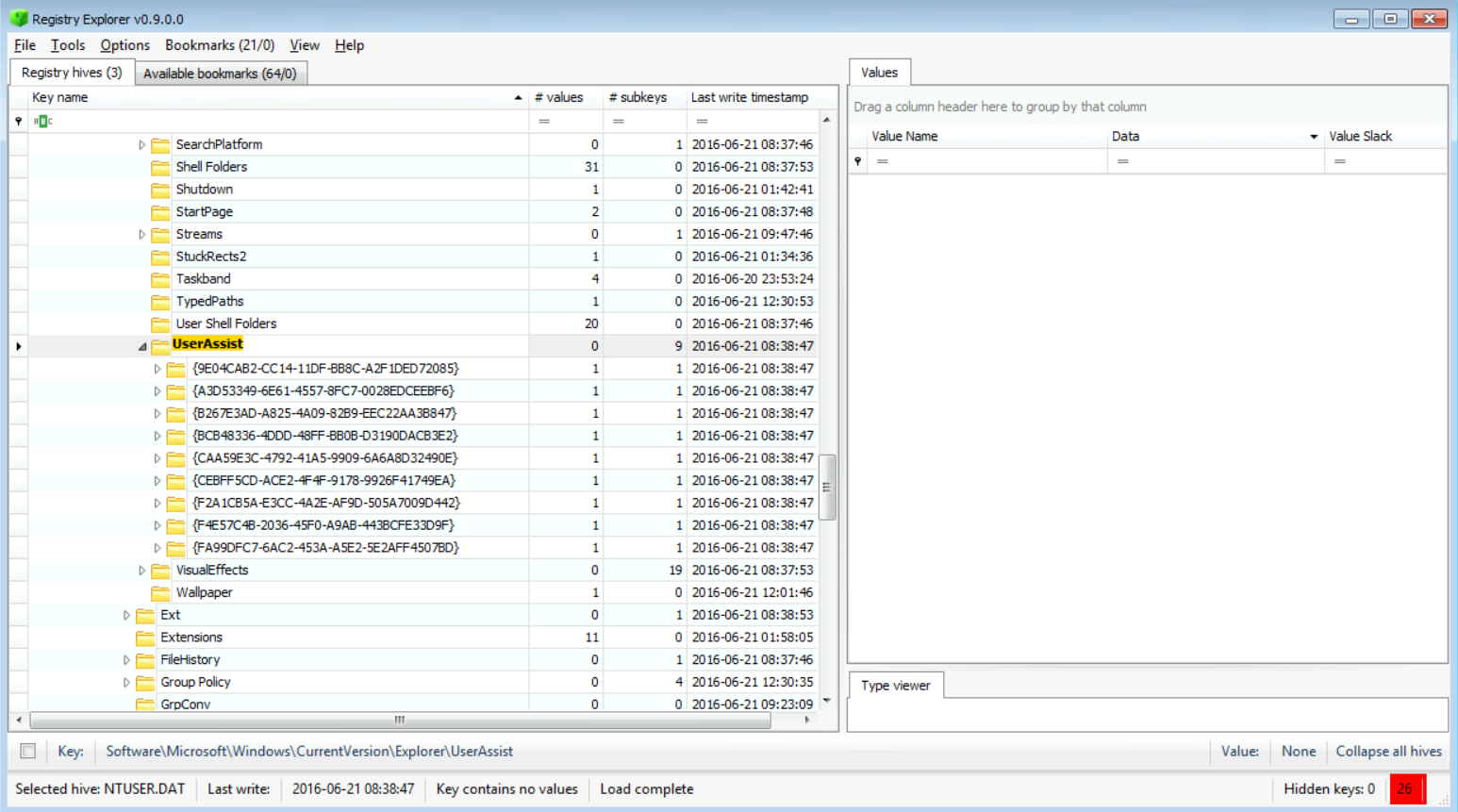Open the Tools menu
Screen dimensions: 1458x812
click(67, 45)
